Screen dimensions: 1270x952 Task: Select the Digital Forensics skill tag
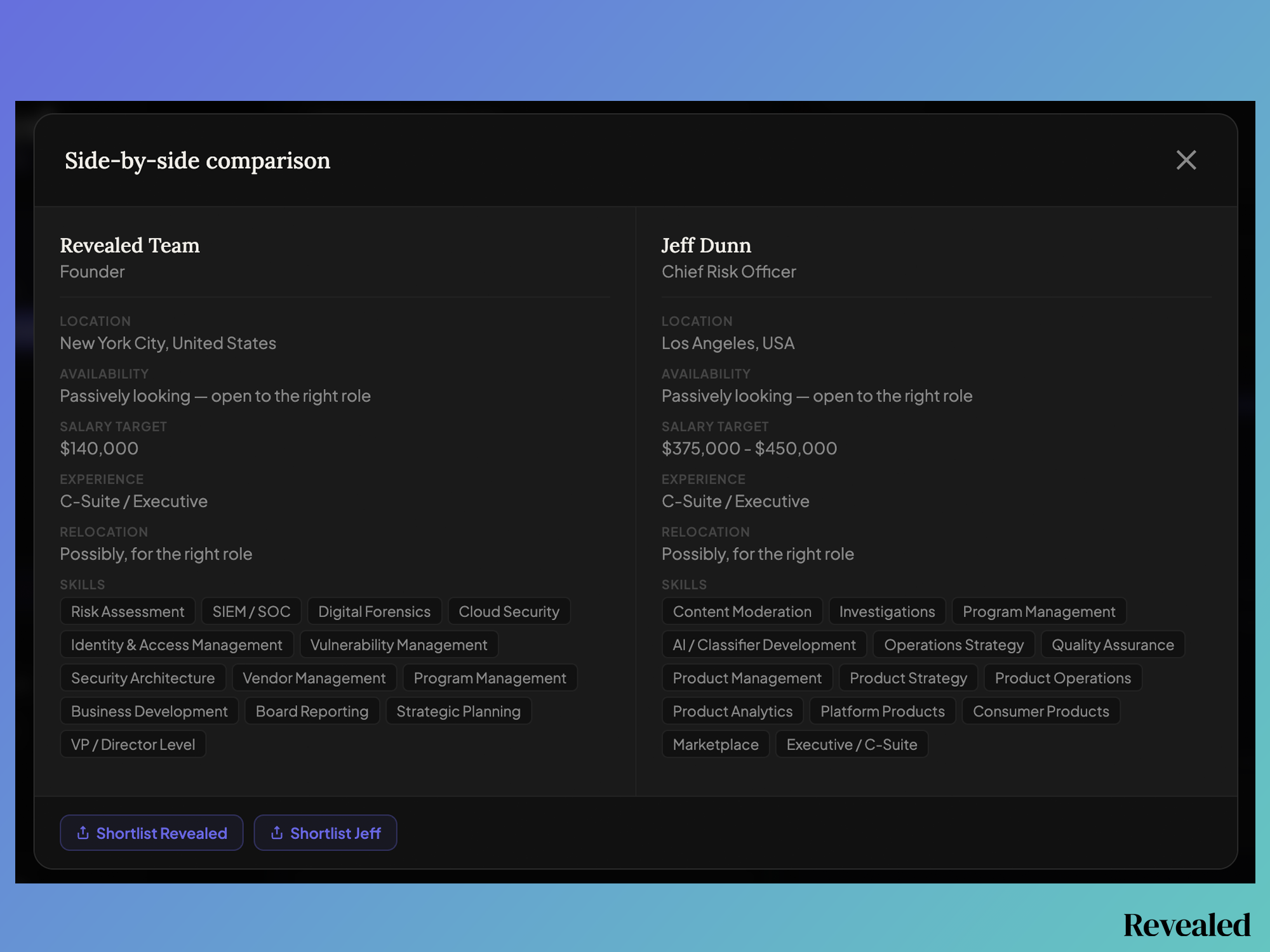point(375,611)
